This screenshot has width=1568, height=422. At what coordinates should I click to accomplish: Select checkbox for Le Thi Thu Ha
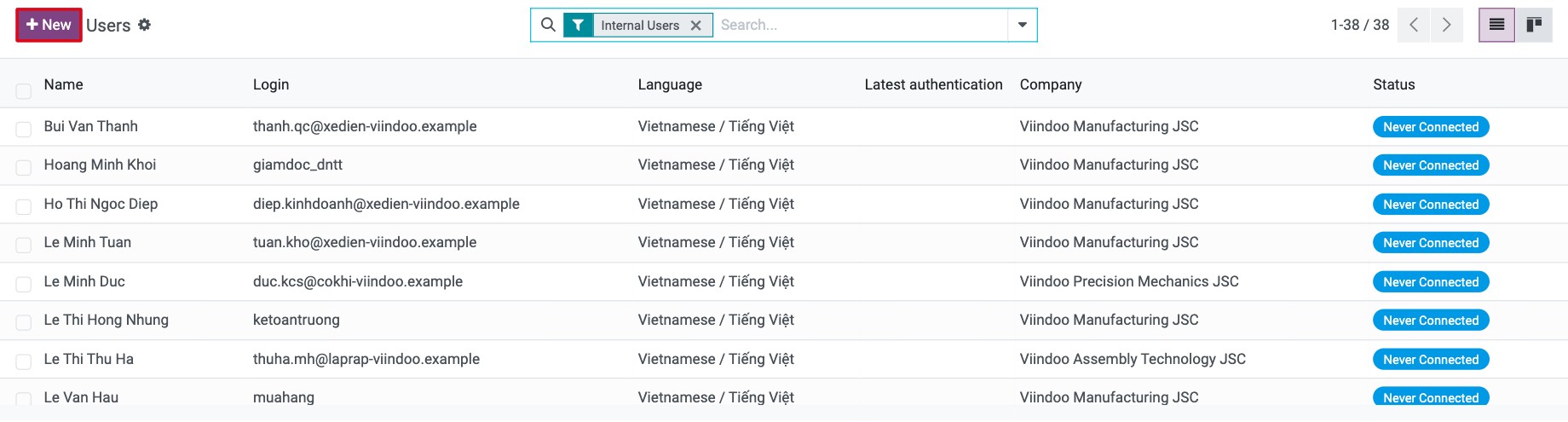pos(24,361)
